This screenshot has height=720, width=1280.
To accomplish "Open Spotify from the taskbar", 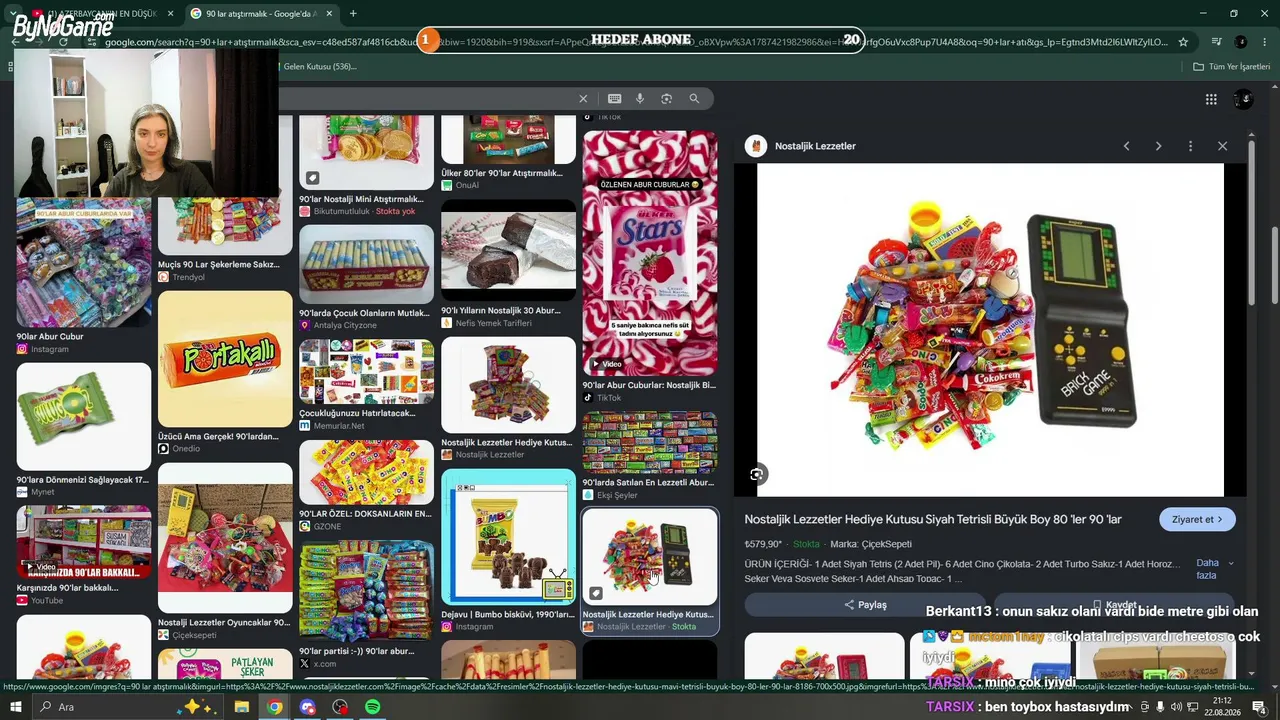I will click(373, 707).
